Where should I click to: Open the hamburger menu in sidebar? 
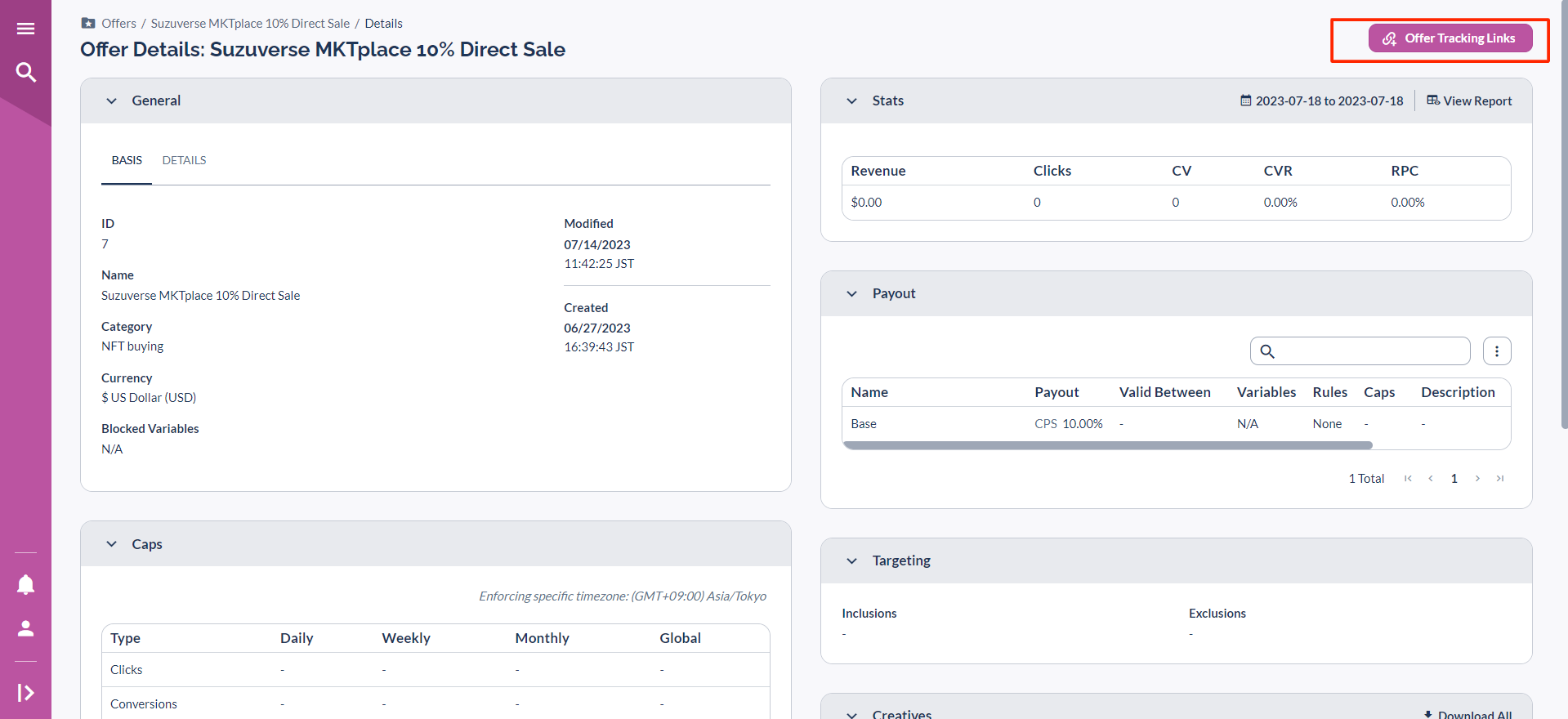coord(25,29)
